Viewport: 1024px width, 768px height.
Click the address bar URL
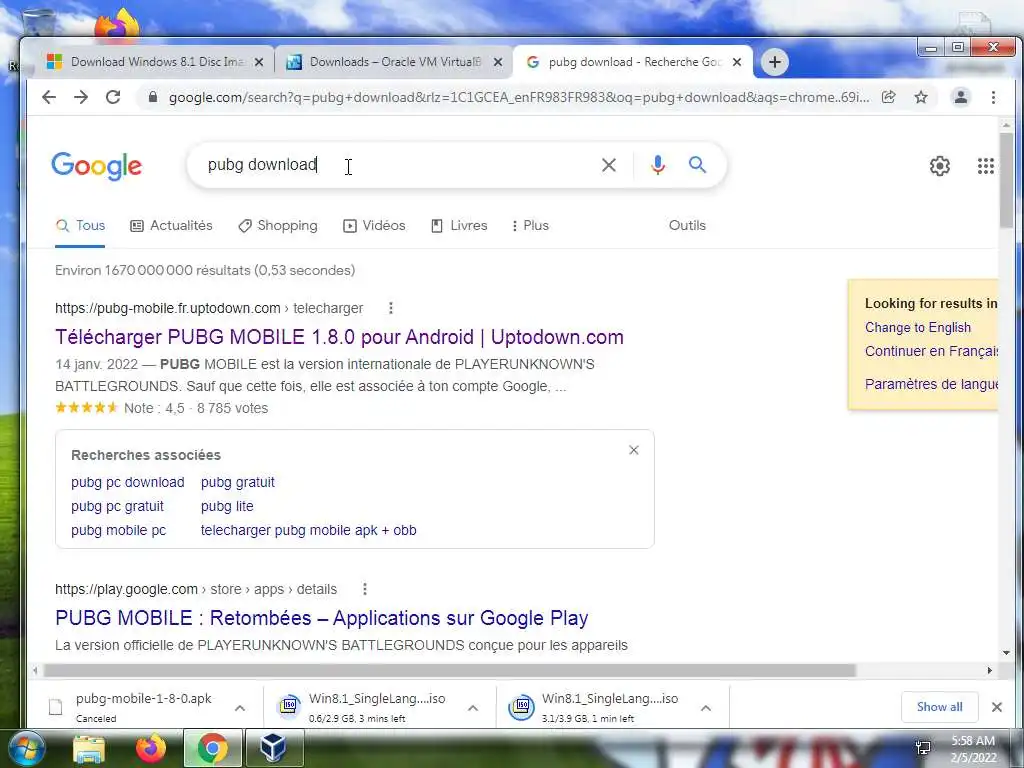point(519,97)
